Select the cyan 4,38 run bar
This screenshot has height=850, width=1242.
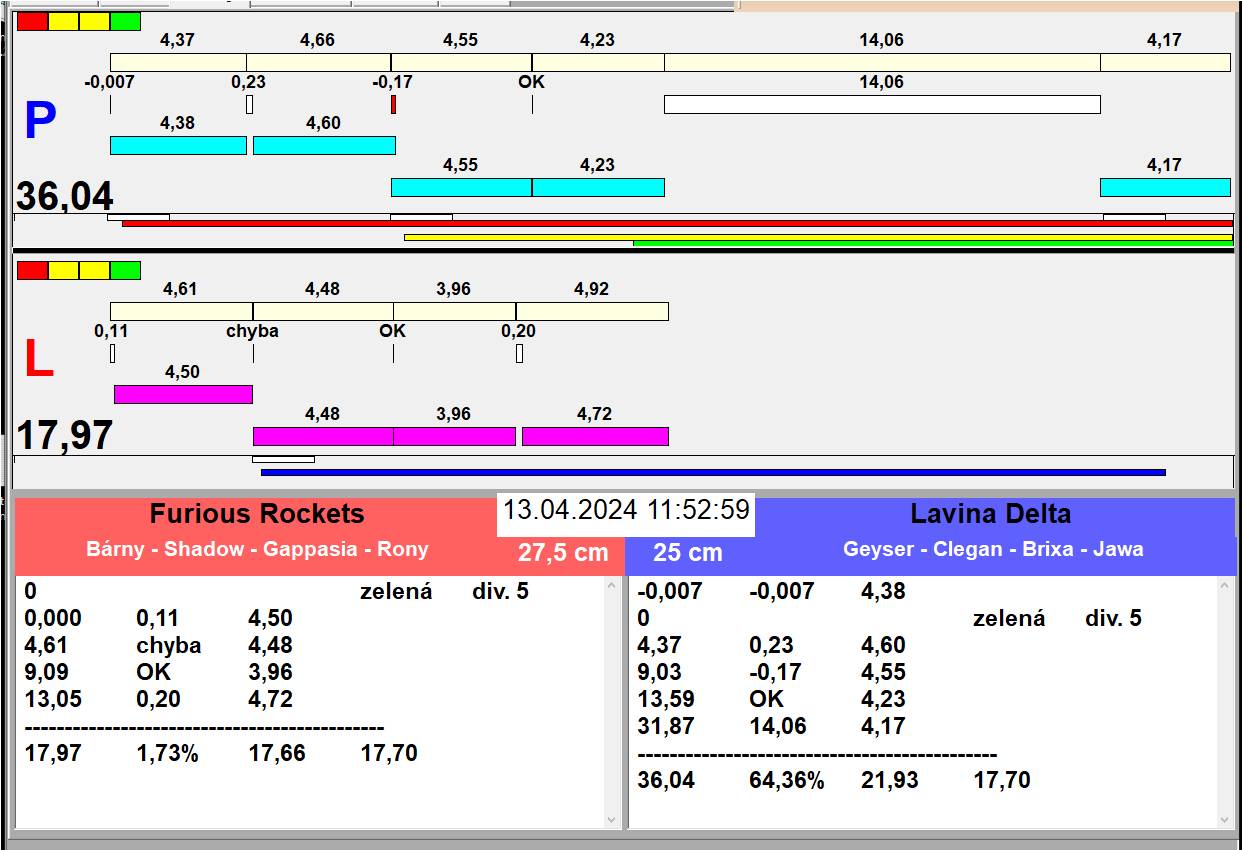[x=178, y=145]
